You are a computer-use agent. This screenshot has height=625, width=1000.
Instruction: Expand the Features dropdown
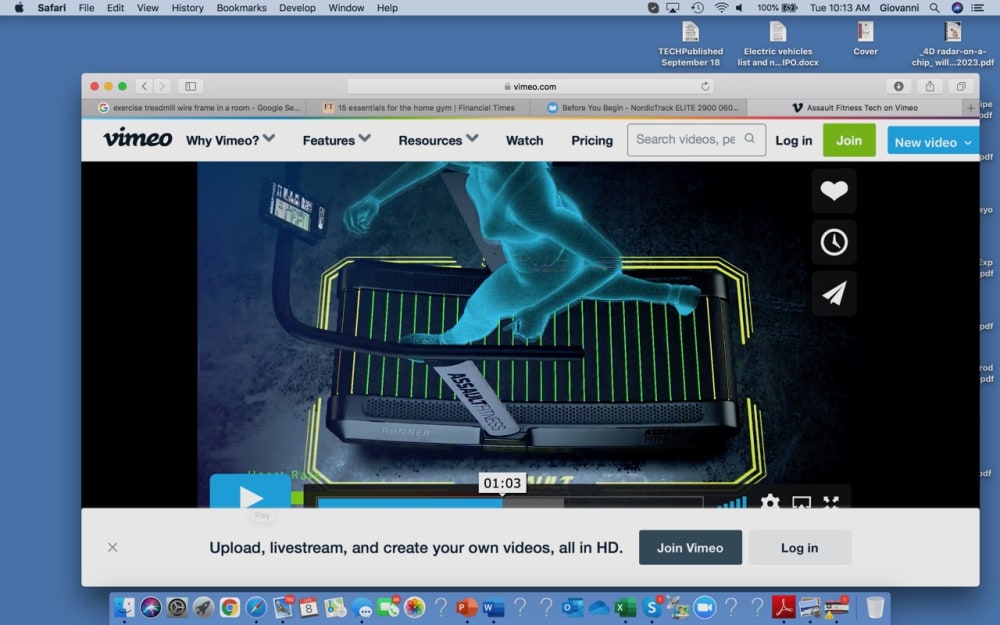click(336, 140)
